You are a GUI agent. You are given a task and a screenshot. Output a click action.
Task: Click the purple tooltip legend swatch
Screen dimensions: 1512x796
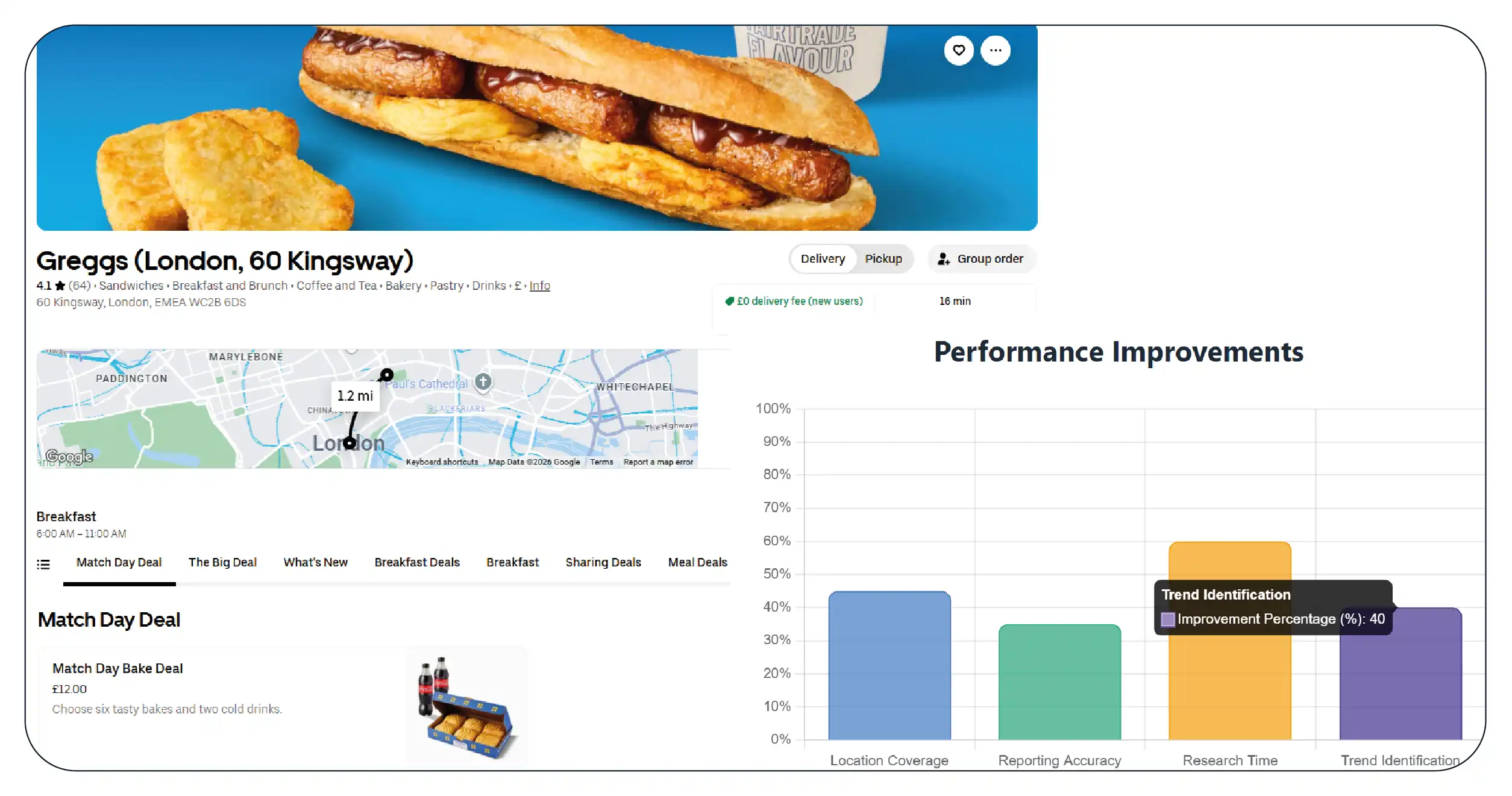[1168, 619]
